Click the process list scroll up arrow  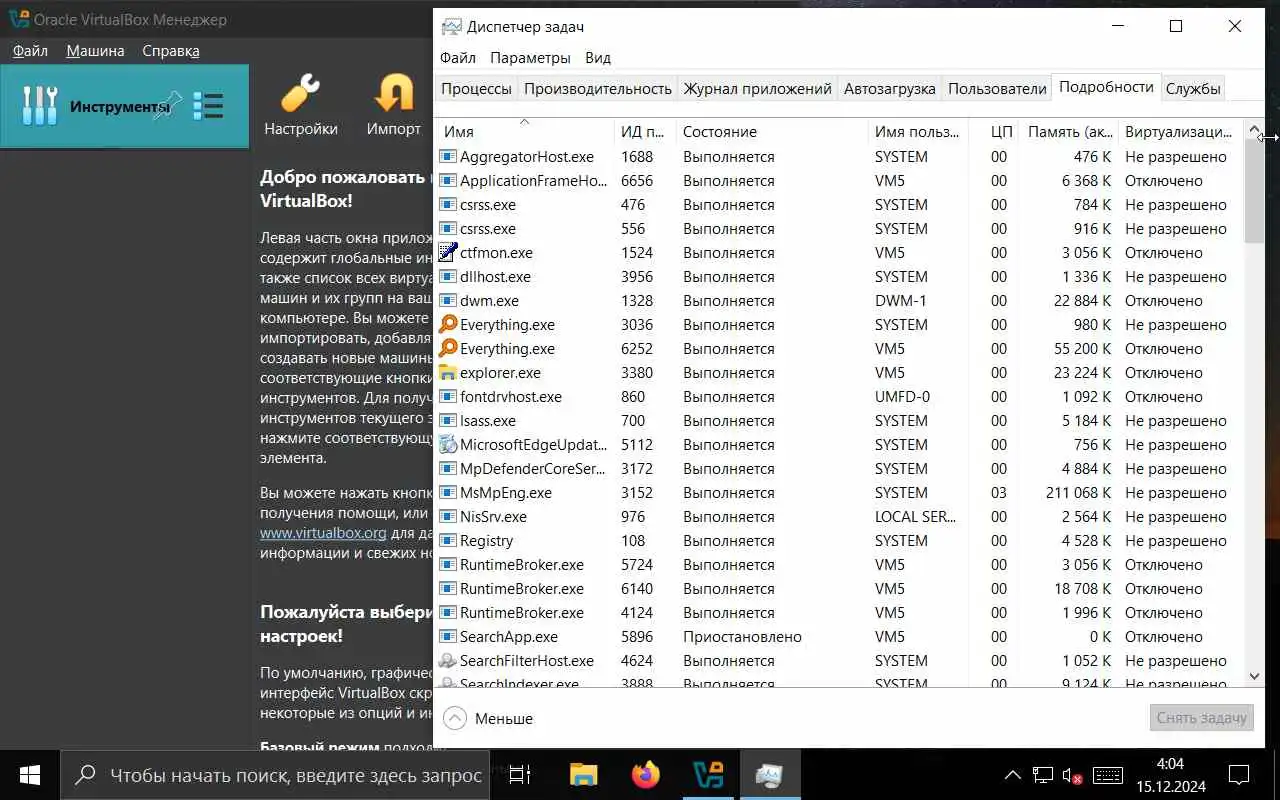[1255, 130]
